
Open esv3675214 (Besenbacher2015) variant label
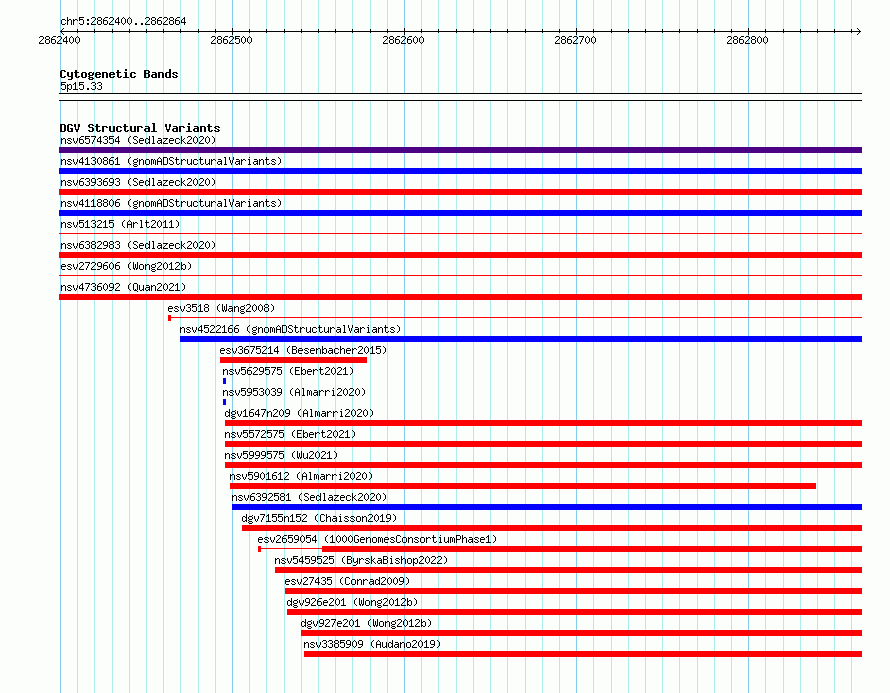(x=303, y=350)
